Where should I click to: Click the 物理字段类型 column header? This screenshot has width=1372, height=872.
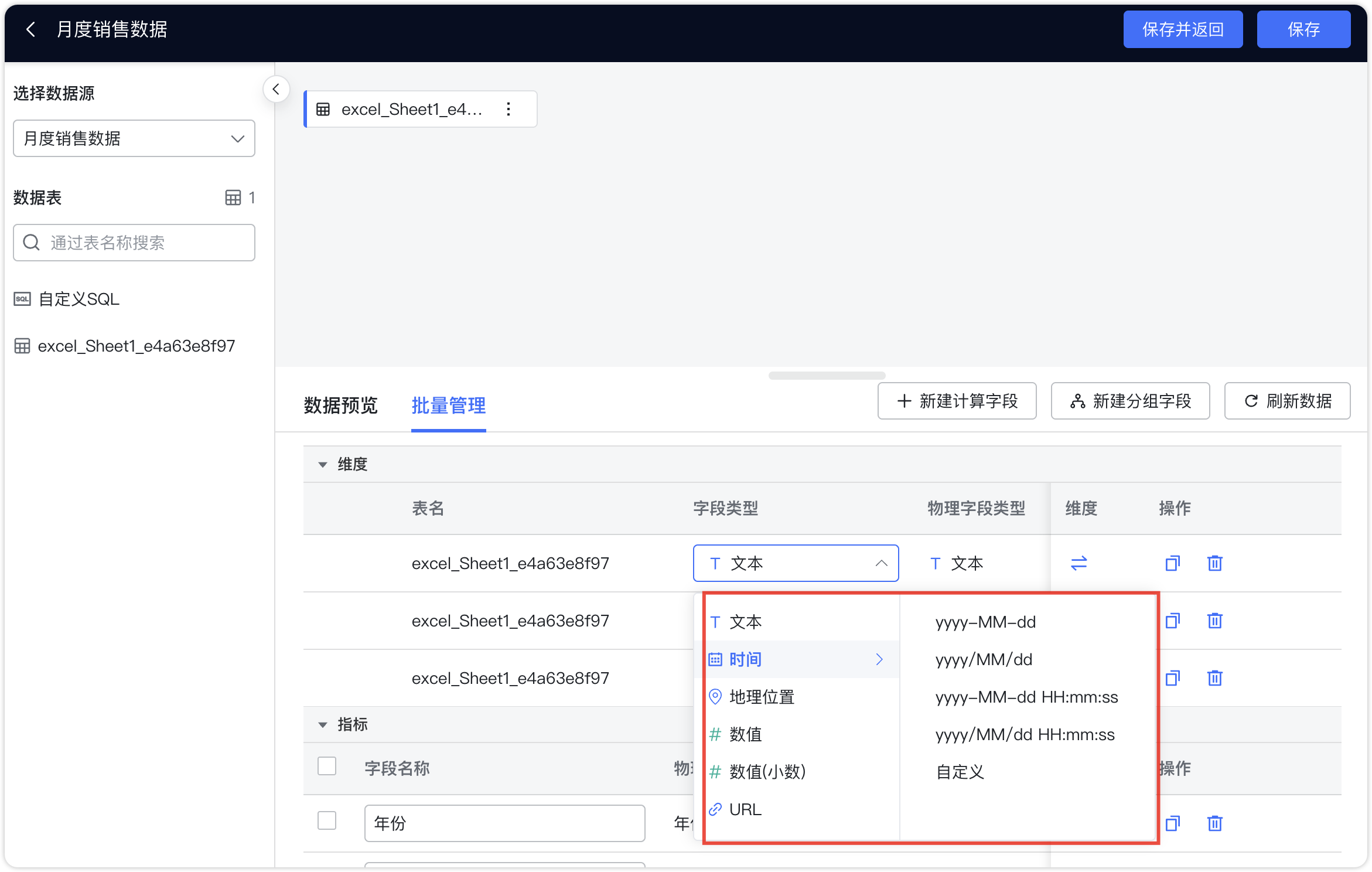tap(976, 508)
